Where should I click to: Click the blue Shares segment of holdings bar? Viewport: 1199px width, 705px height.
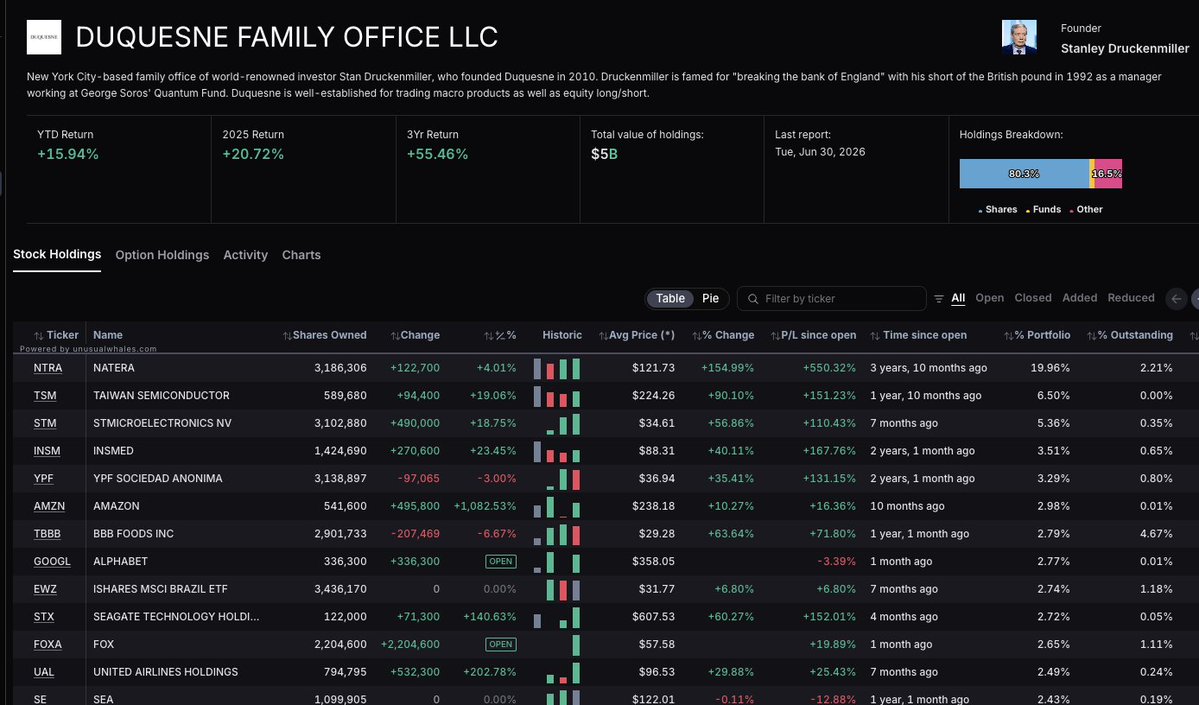[x=1024, y=174]
